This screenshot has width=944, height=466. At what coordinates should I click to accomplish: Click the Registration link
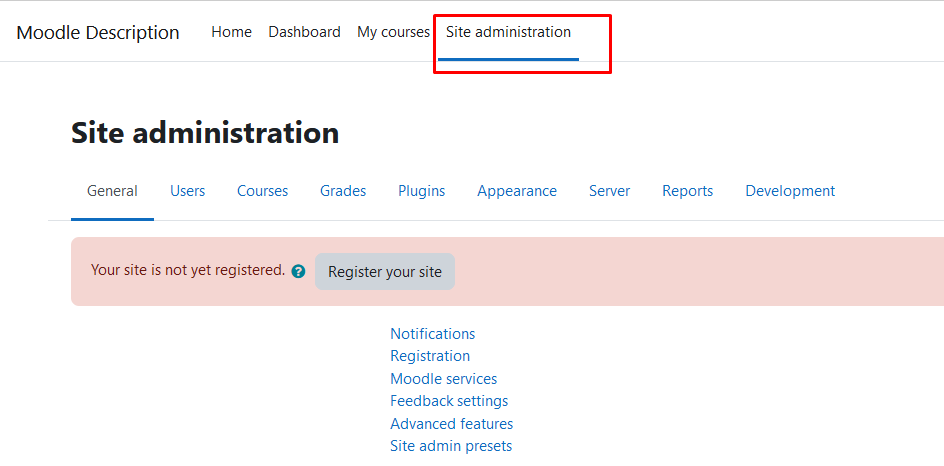coord(430,356)
